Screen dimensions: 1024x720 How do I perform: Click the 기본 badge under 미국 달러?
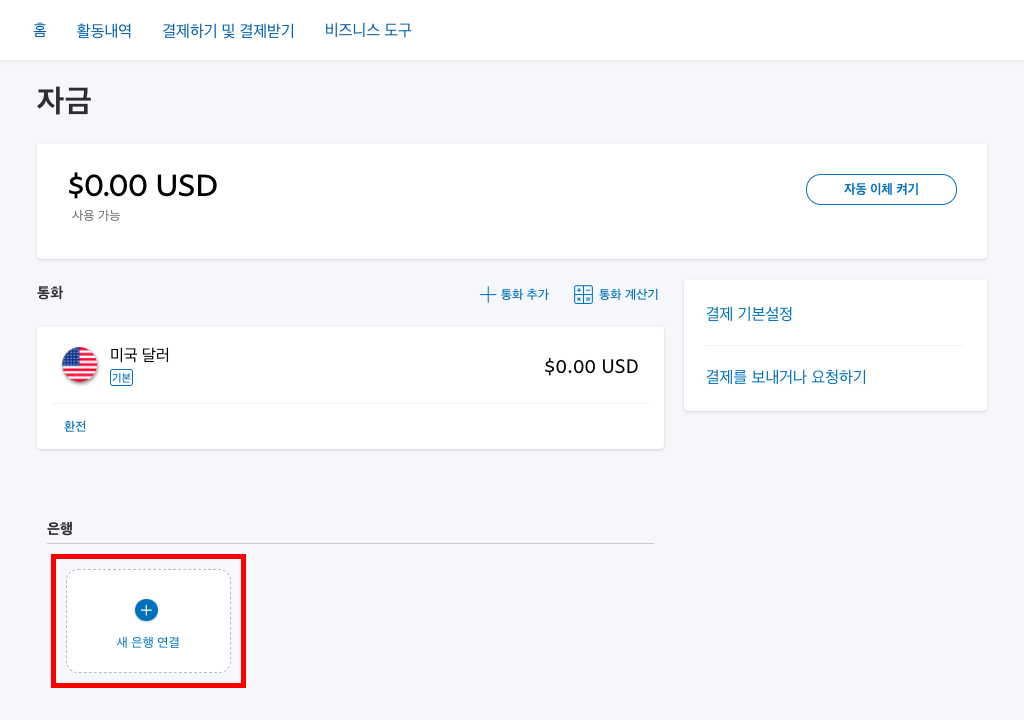pos(121,378)
